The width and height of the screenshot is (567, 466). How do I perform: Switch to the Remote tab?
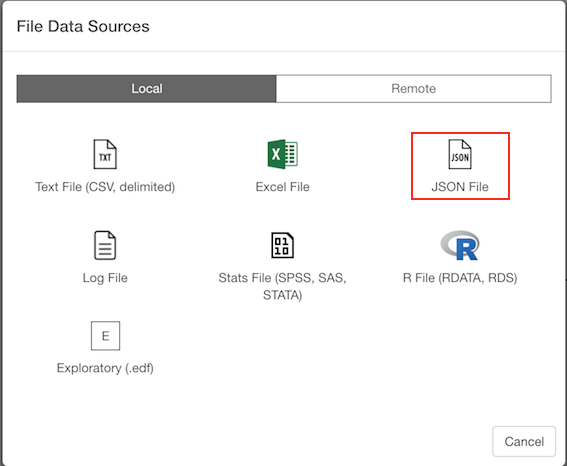(x=414, y=89)
